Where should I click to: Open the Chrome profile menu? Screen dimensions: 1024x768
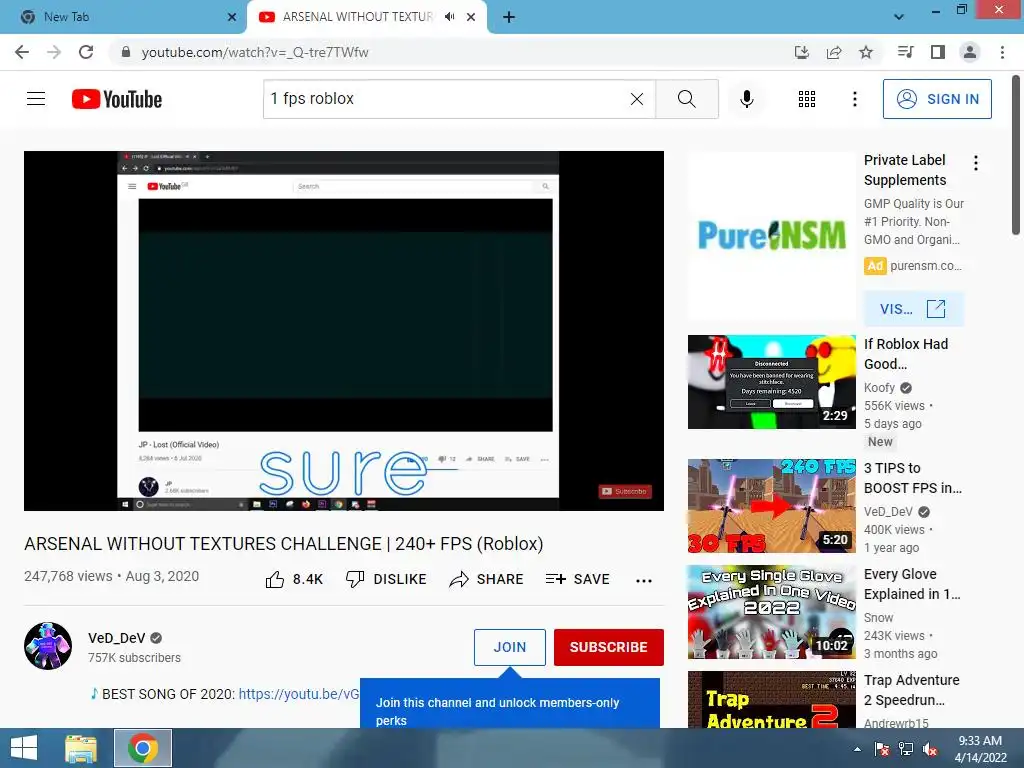tap(970, 52)
